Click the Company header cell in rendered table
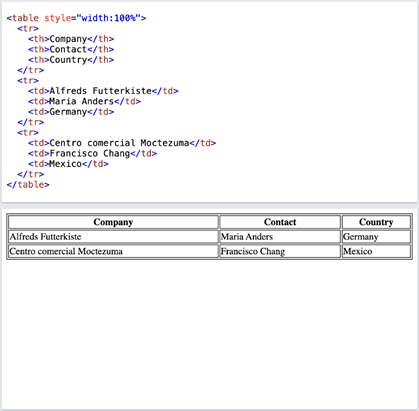This screenshot has width=419, height=411. (x=113, y=222)
